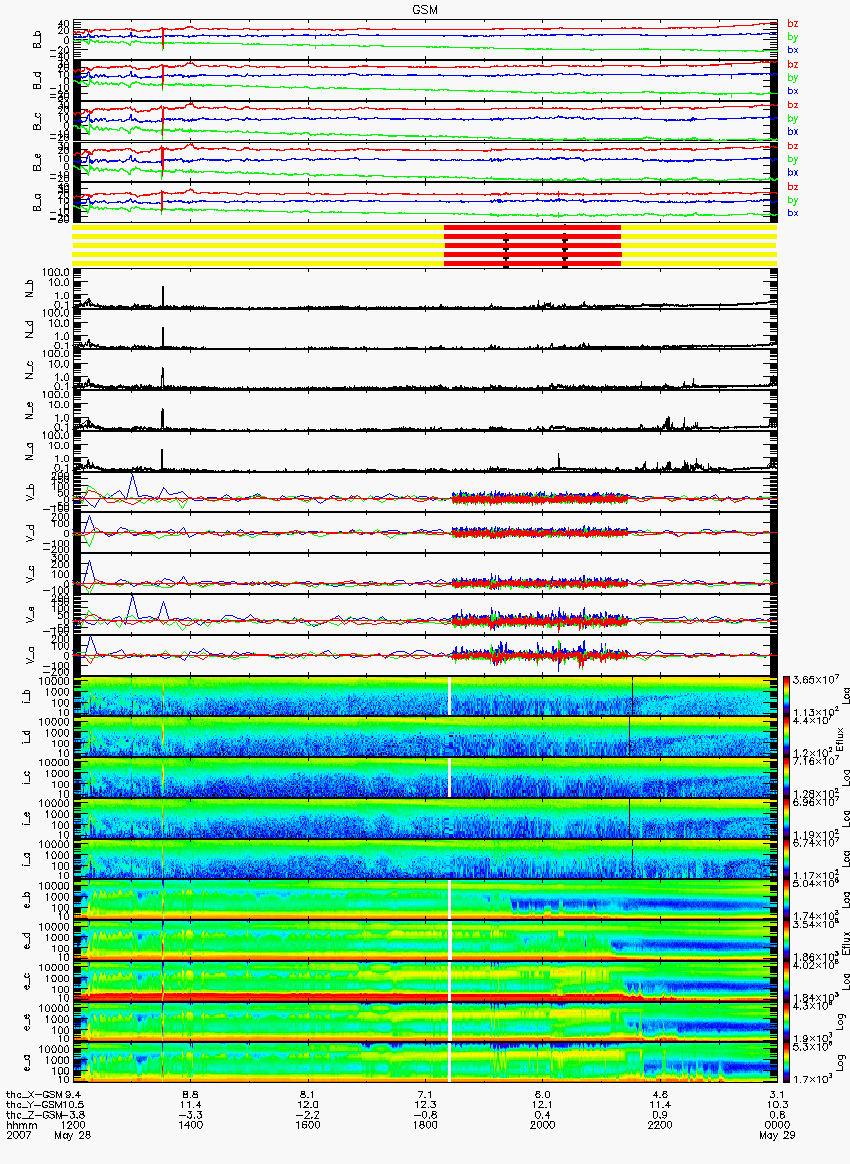Select the i_b ion spectrogram label

26,697
